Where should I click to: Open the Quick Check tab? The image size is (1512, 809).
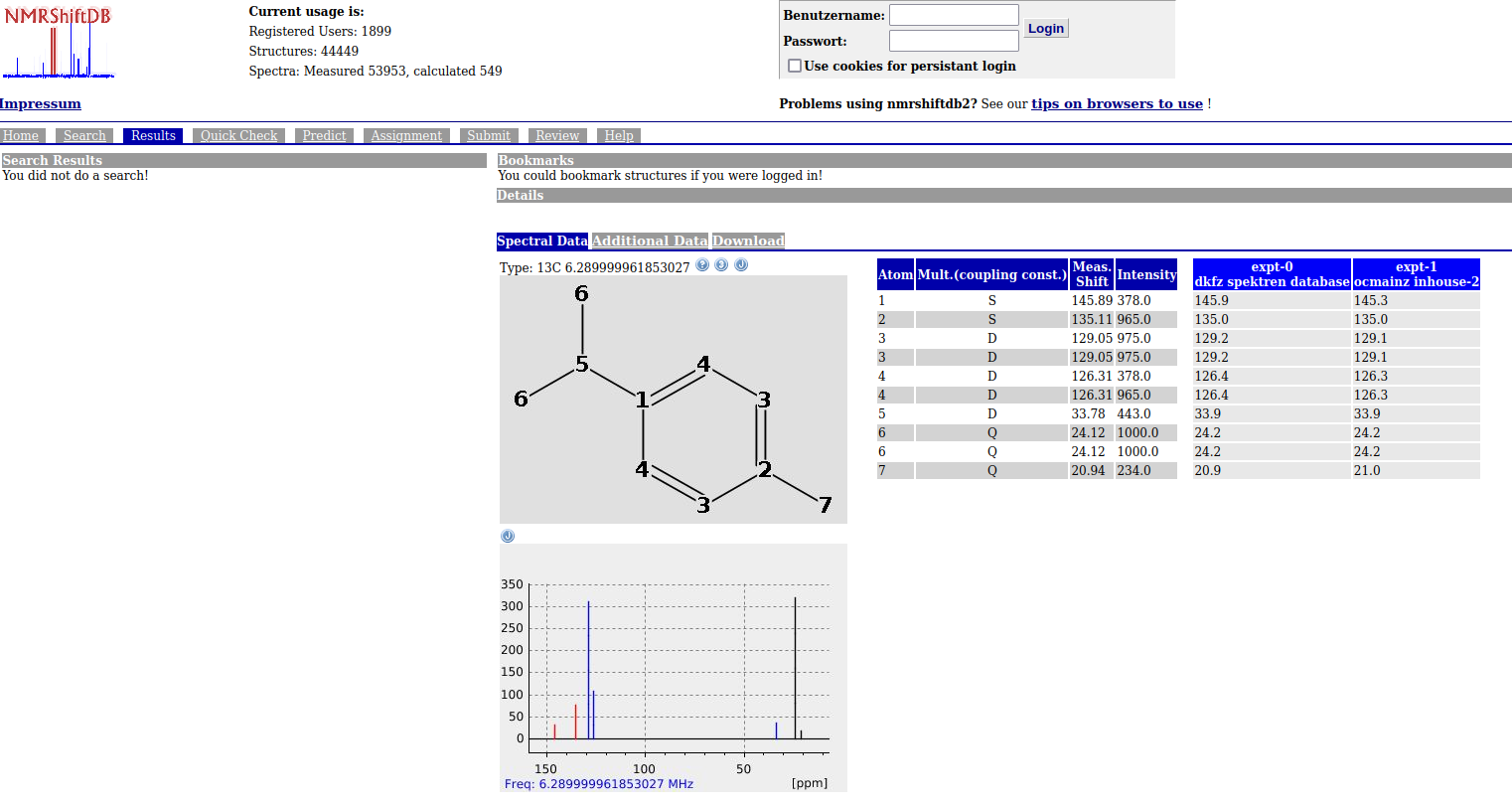click(238, 136)
